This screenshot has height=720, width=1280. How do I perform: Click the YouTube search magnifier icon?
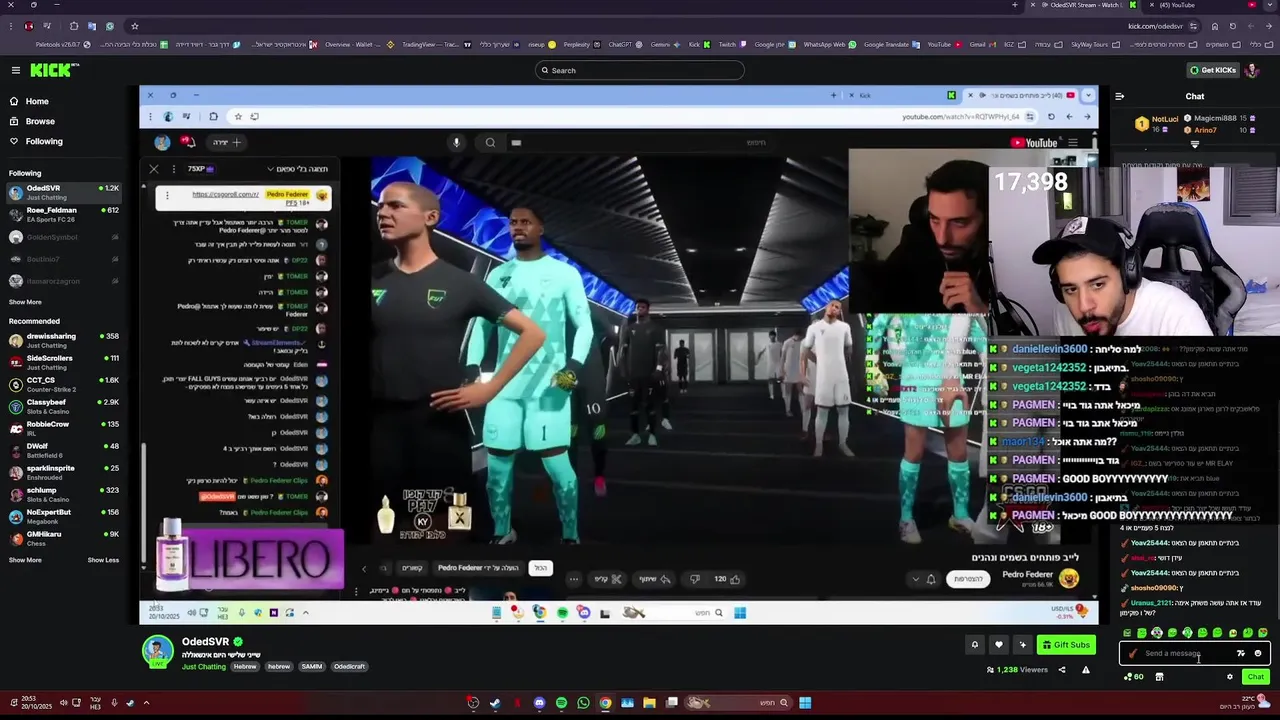(490, 142)
